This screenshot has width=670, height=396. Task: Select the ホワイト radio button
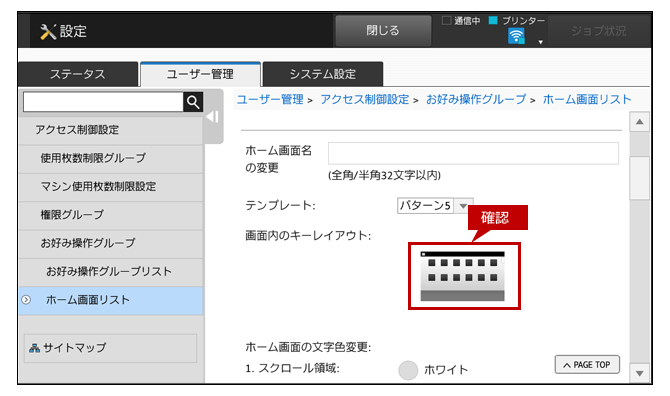pos(408,370)
